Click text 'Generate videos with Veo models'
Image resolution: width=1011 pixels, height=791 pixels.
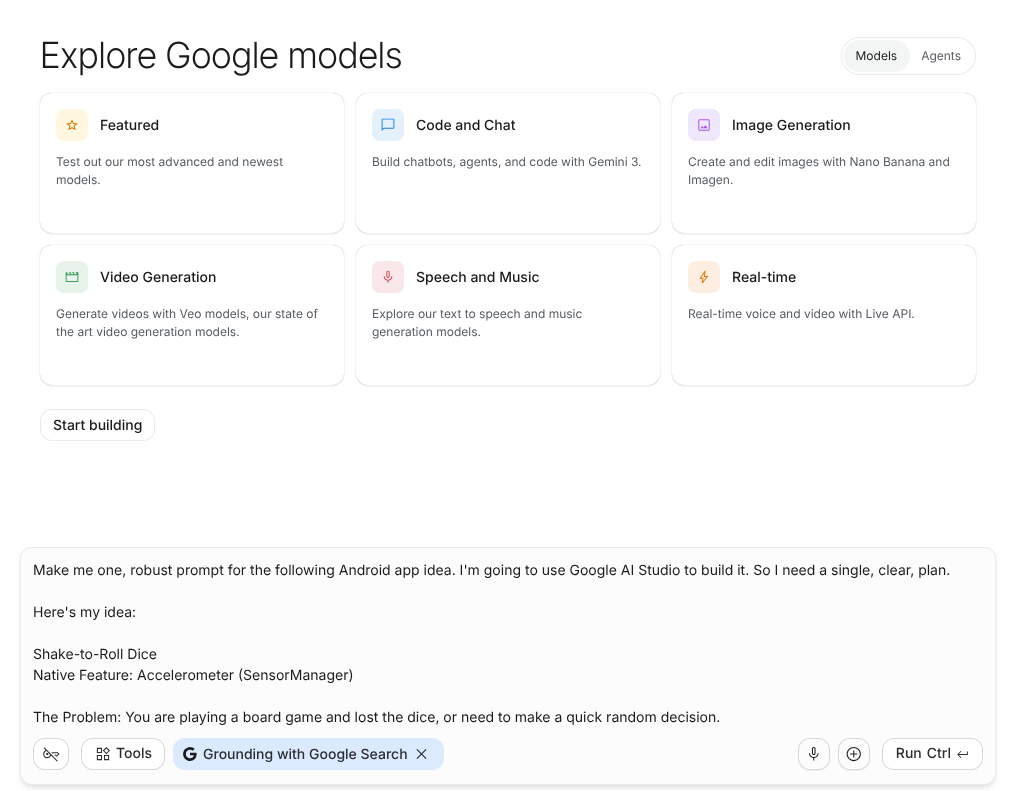(152, 314)
